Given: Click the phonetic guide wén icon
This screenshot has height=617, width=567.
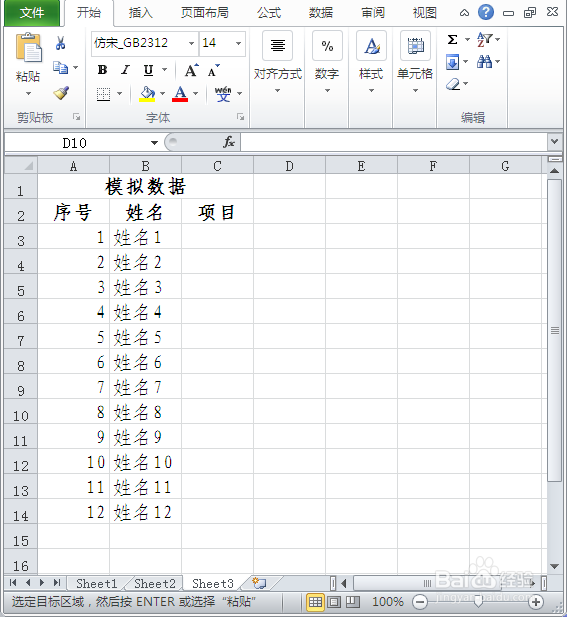Looking at the screenshot, I should click(223, 94).
